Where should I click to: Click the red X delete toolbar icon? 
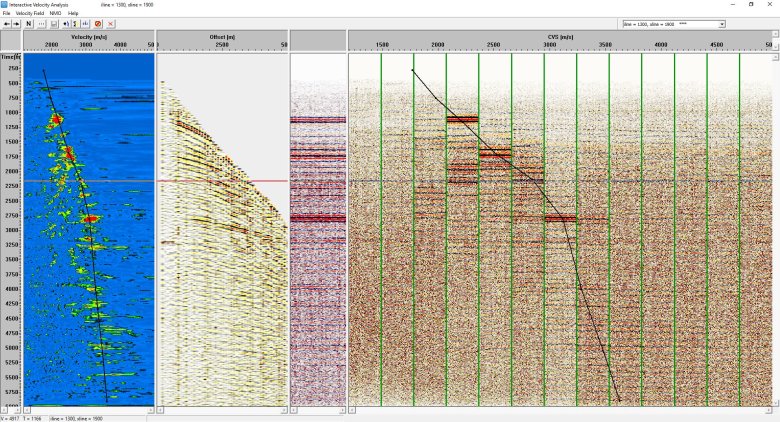pos(110,23)
